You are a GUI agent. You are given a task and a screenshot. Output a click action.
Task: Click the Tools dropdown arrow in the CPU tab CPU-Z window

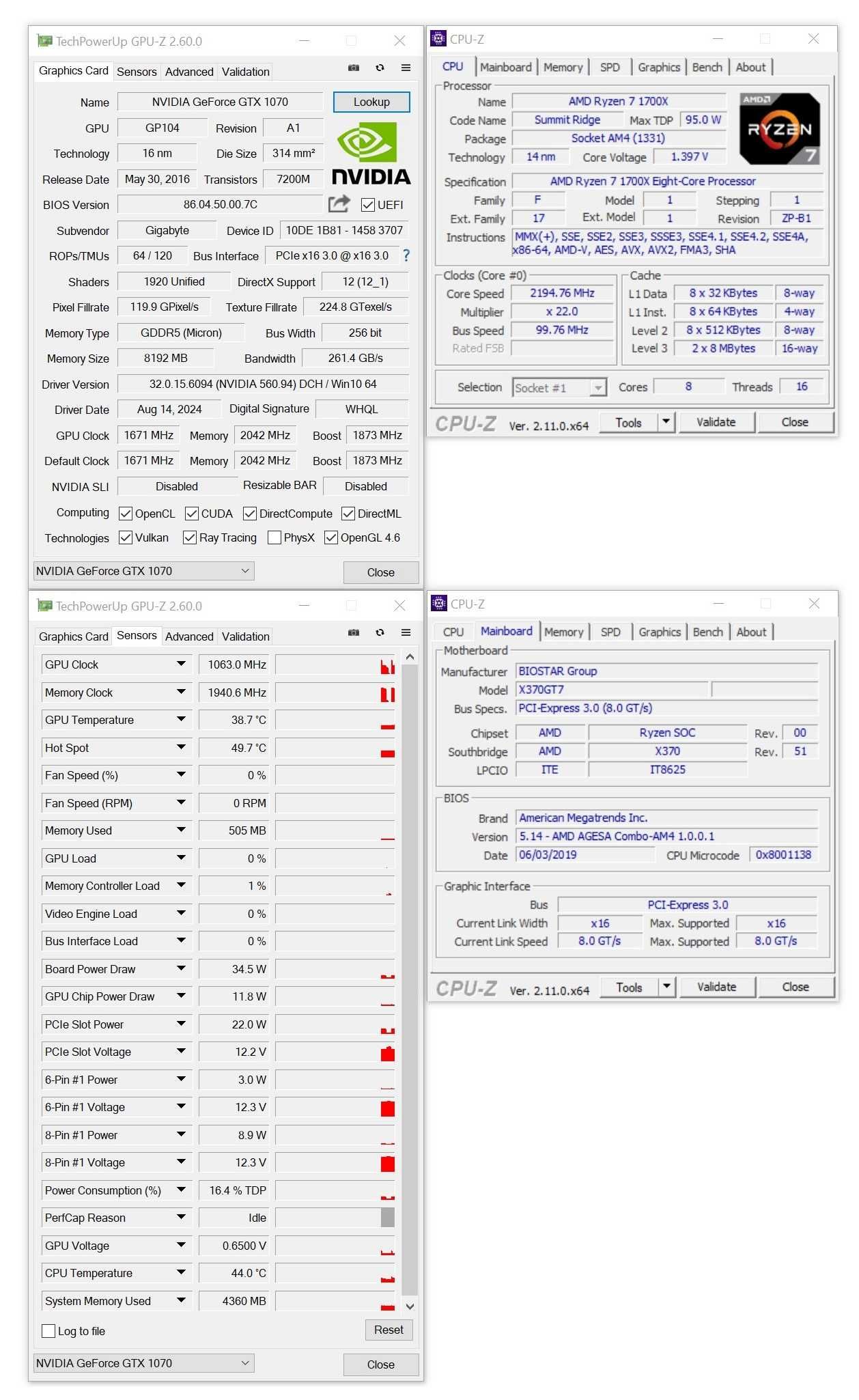coord(666,422)
